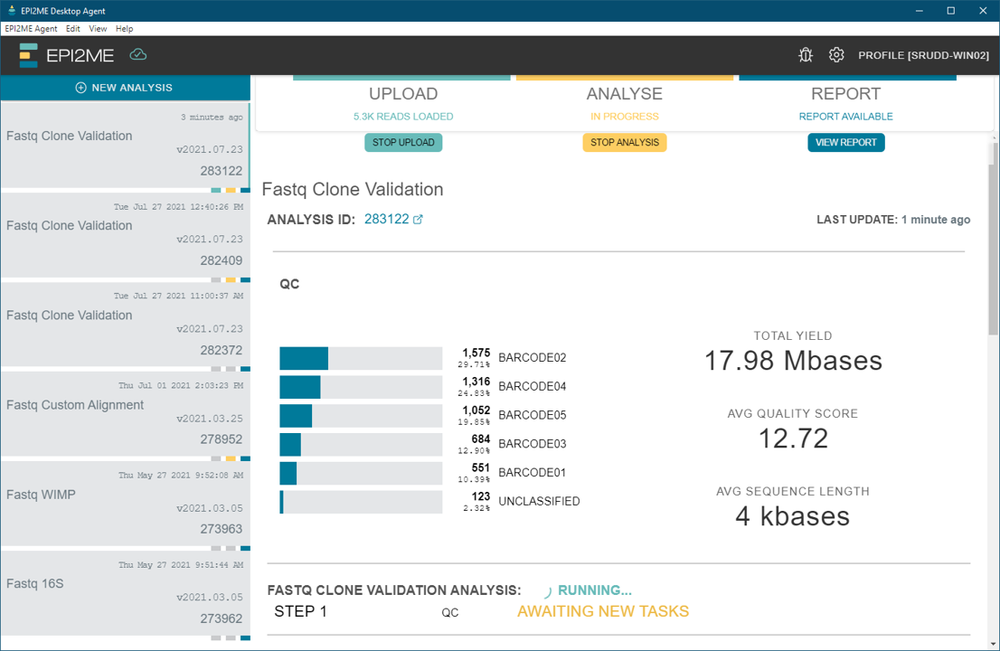Click 'Thu Jul 01 2021 2:03:23 PM' timestamp
This screenshot has height=651, width=1000.
[x=180, y=386]
